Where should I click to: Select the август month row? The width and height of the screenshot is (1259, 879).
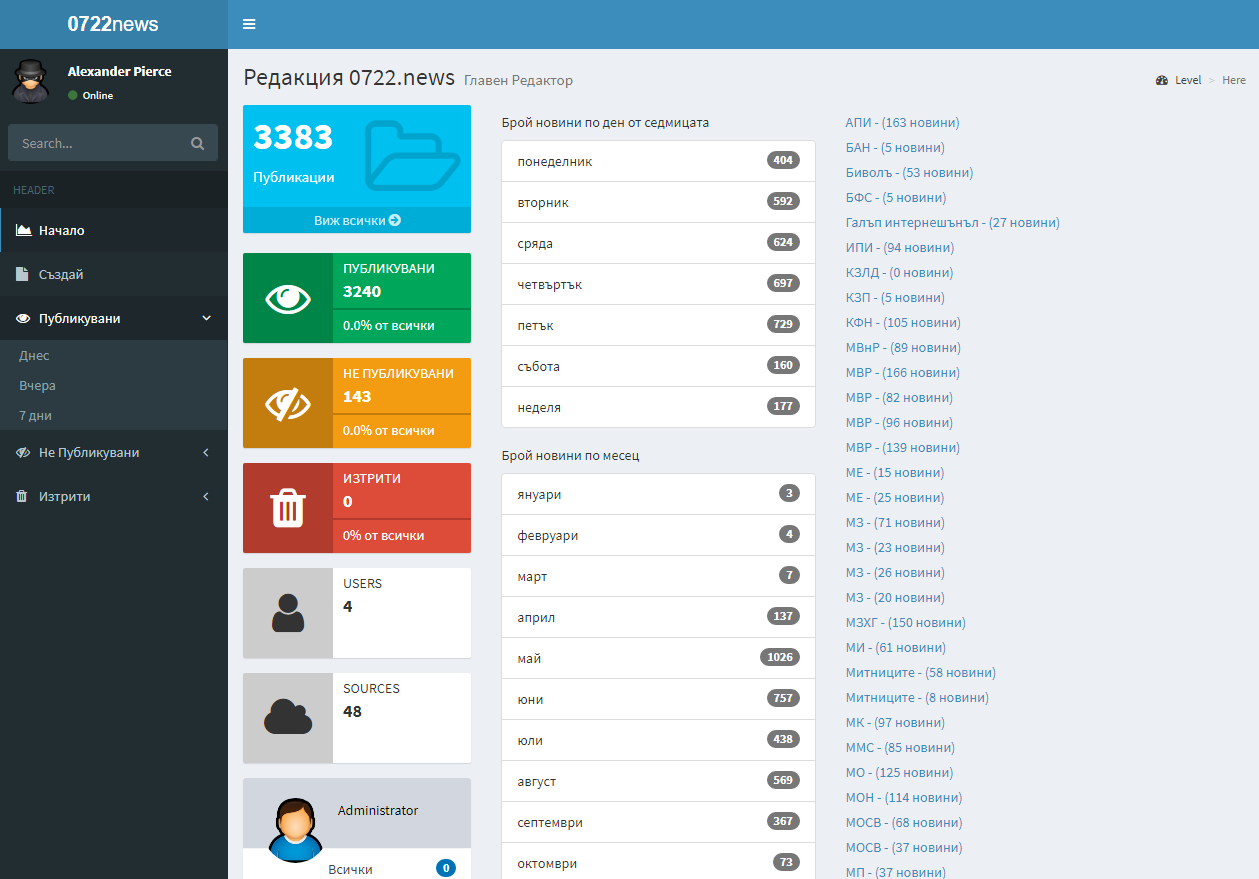click(x=658, y=781)
